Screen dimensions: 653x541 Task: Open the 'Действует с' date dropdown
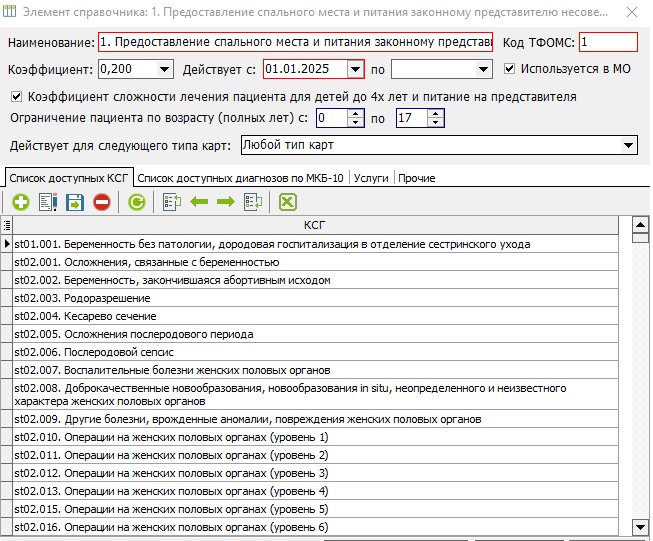tap(355, 69)
